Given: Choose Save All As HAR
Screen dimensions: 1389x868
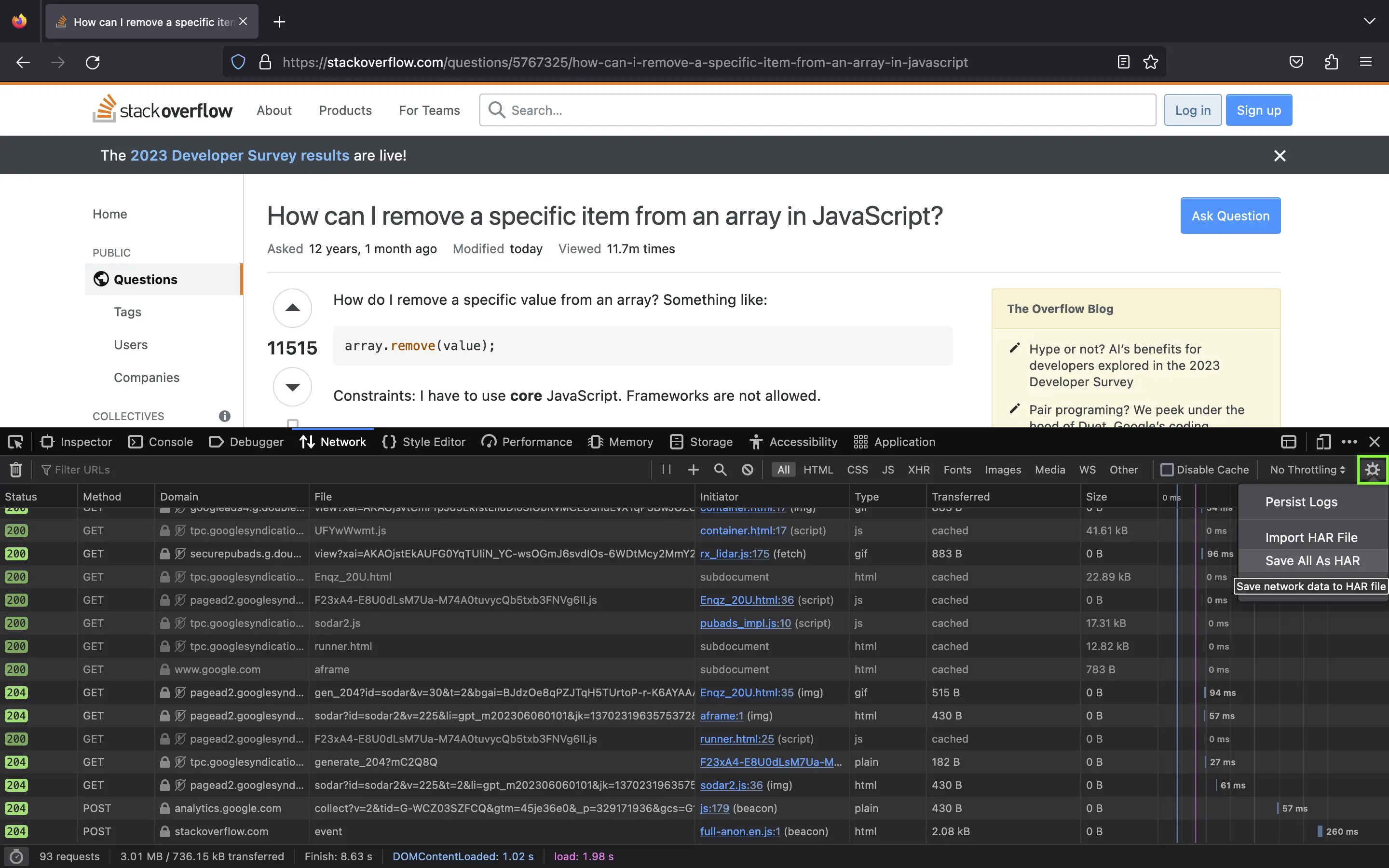Looking at the screenshot, I should (1312, 561).
